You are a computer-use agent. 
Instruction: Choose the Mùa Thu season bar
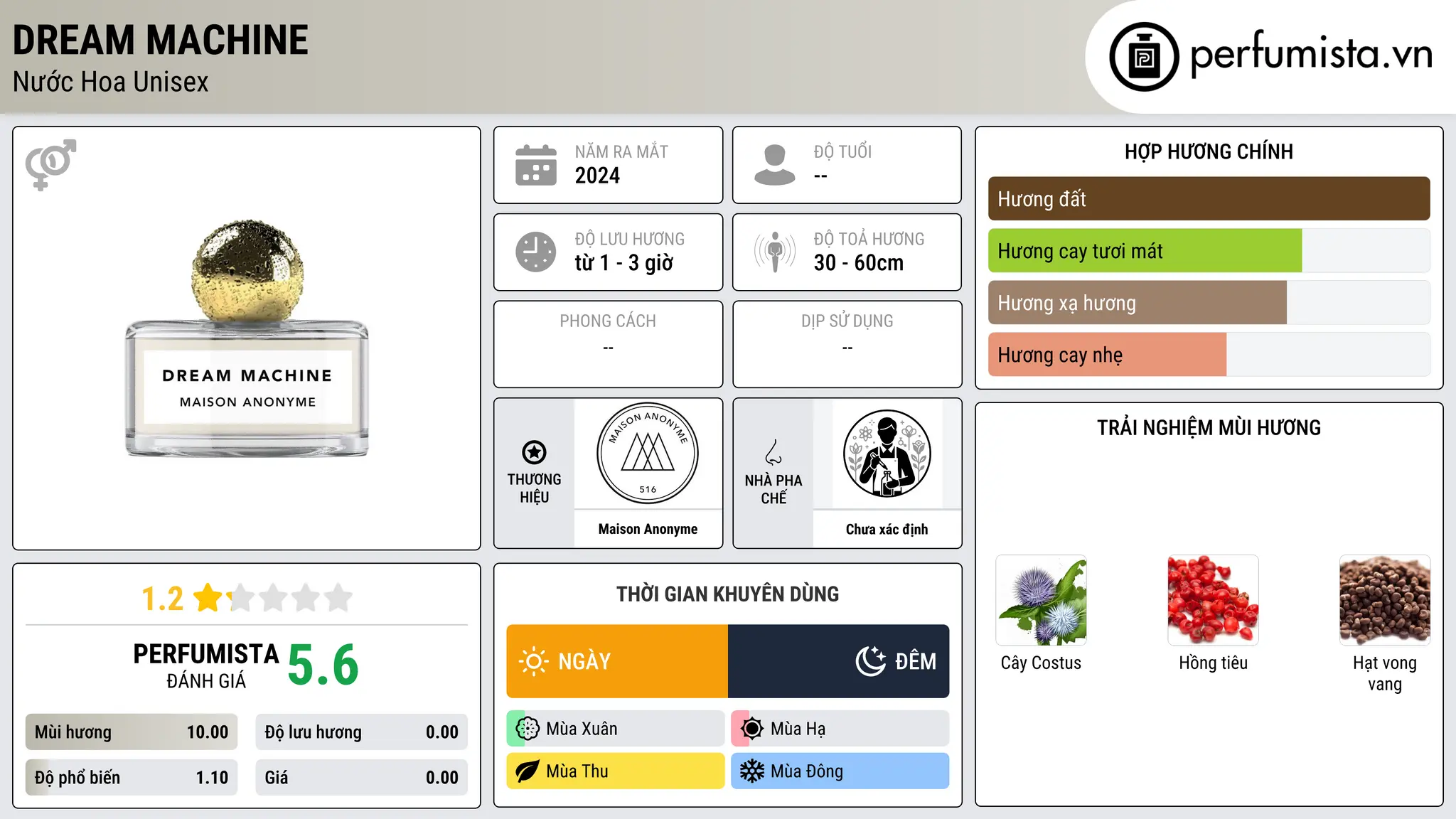616,771
